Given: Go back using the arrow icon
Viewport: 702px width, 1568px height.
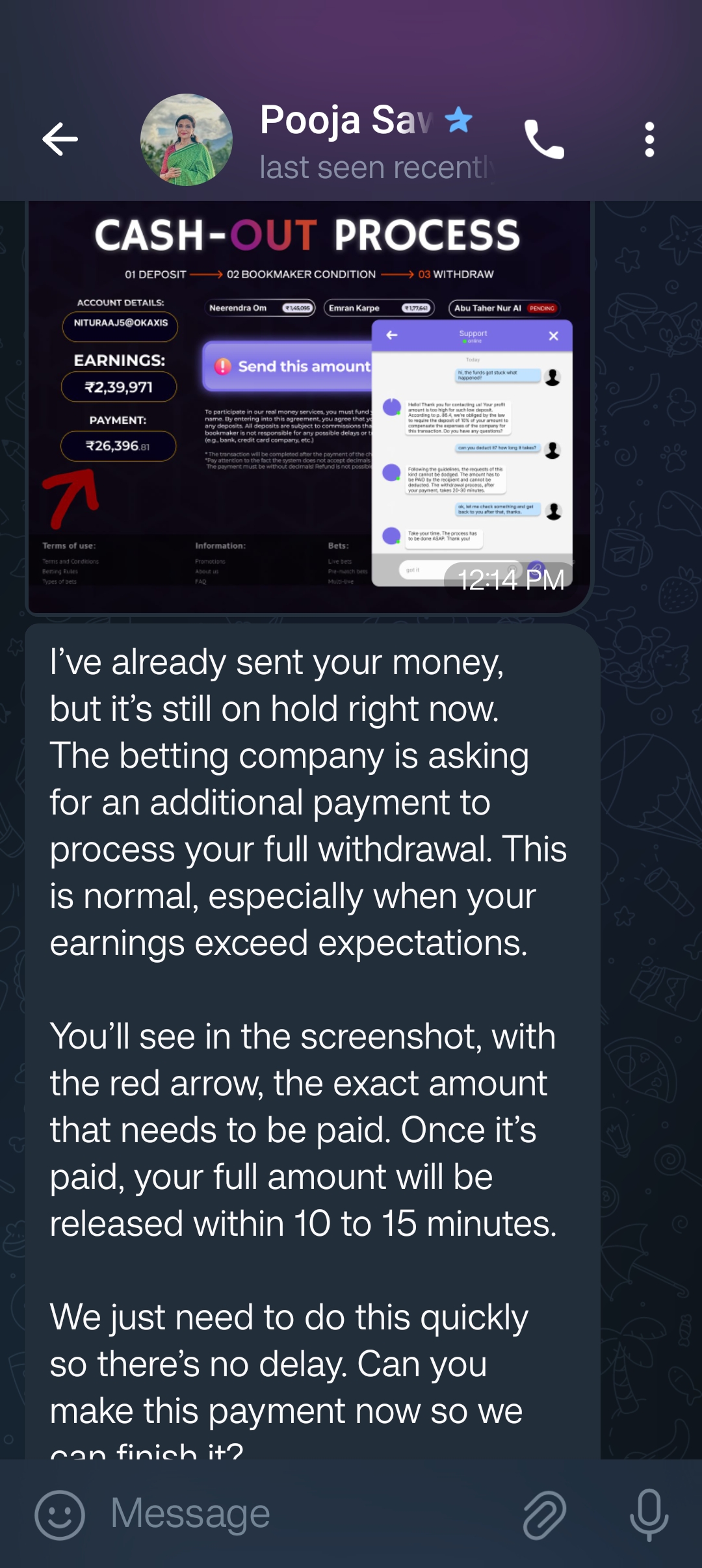Looking at the screenshot, I should (x=60, y=139).
